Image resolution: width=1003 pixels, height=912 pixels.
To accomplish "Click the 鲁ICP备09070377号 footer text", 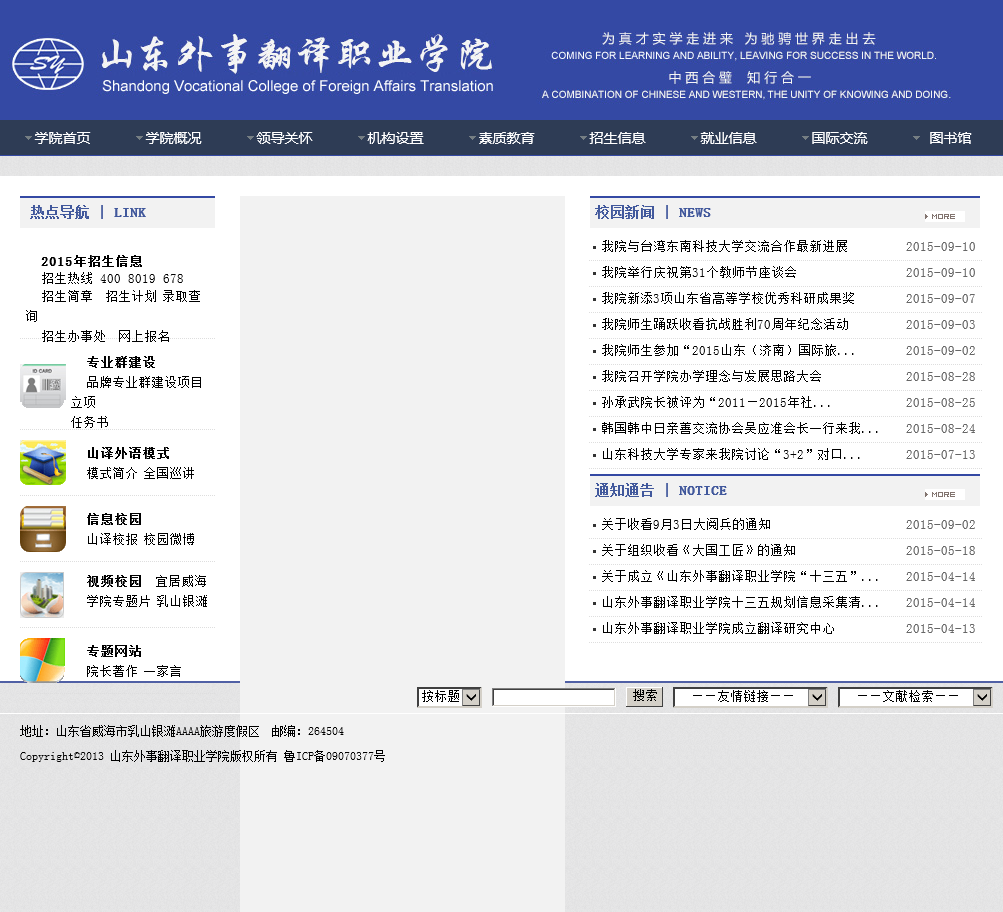I will 334,756.
